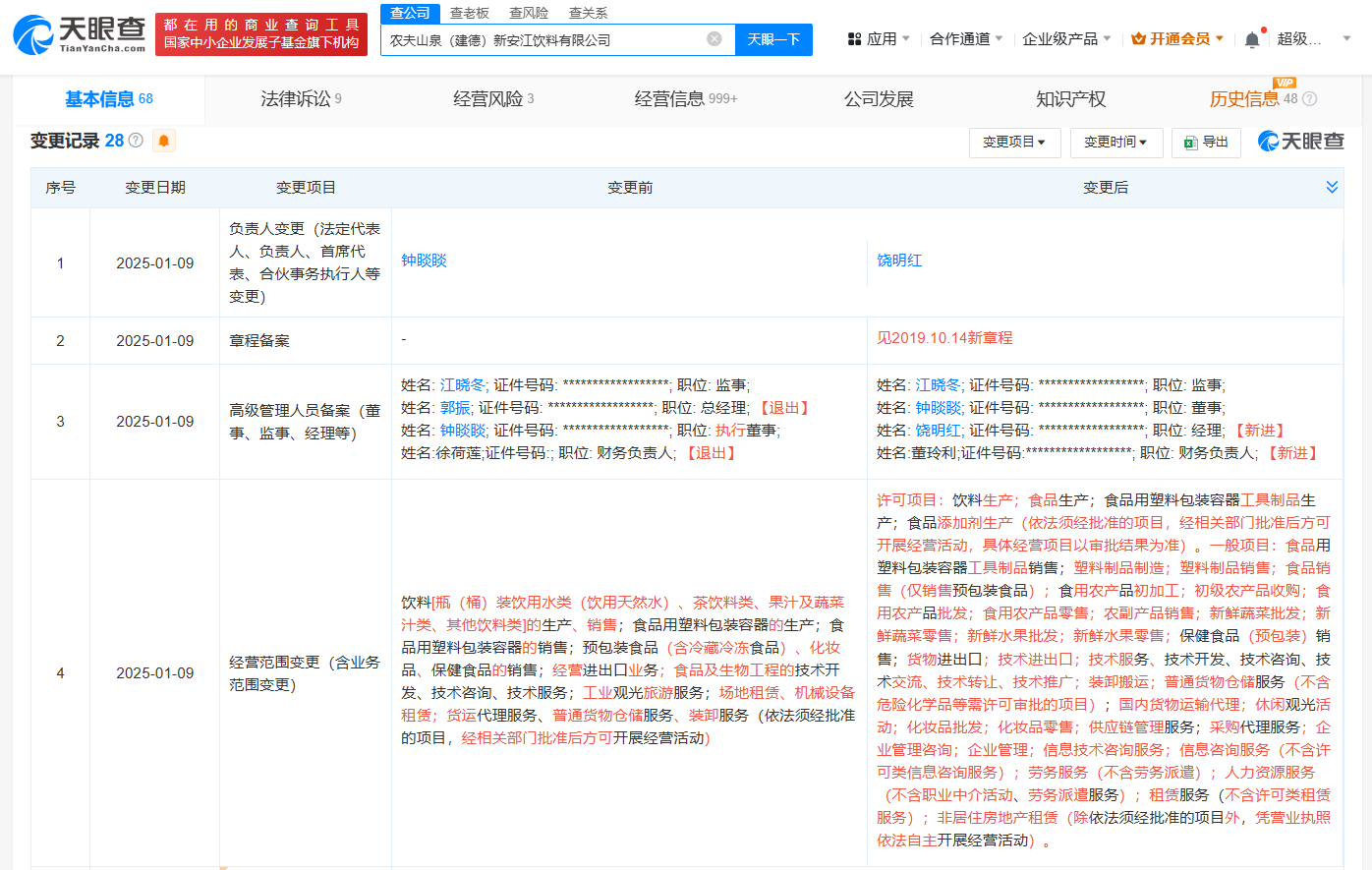This screenshot has width=1372, height=870.
Task: Open the 江晓冬 link in 变更前 column
Action: coord(463,385)
